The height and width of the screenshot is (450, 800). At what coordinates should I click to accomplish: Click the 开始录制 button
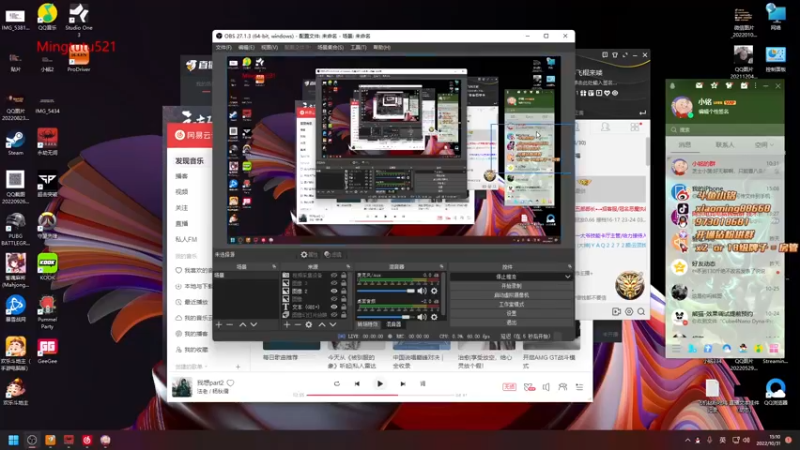click(511, 286)
